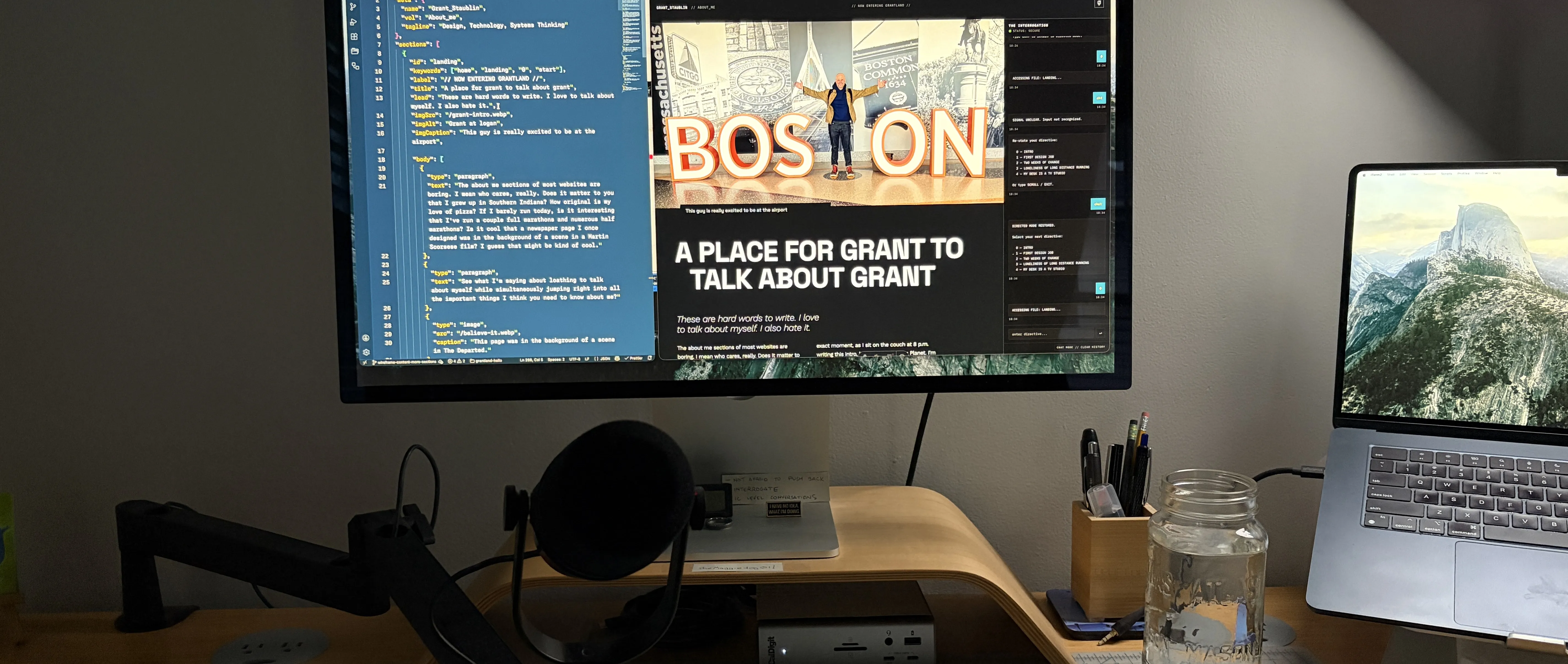Click GRANT_STAUBLIN in the webpage header
The height and width of the screenshot is (664, 1568).
pos(671,8)
